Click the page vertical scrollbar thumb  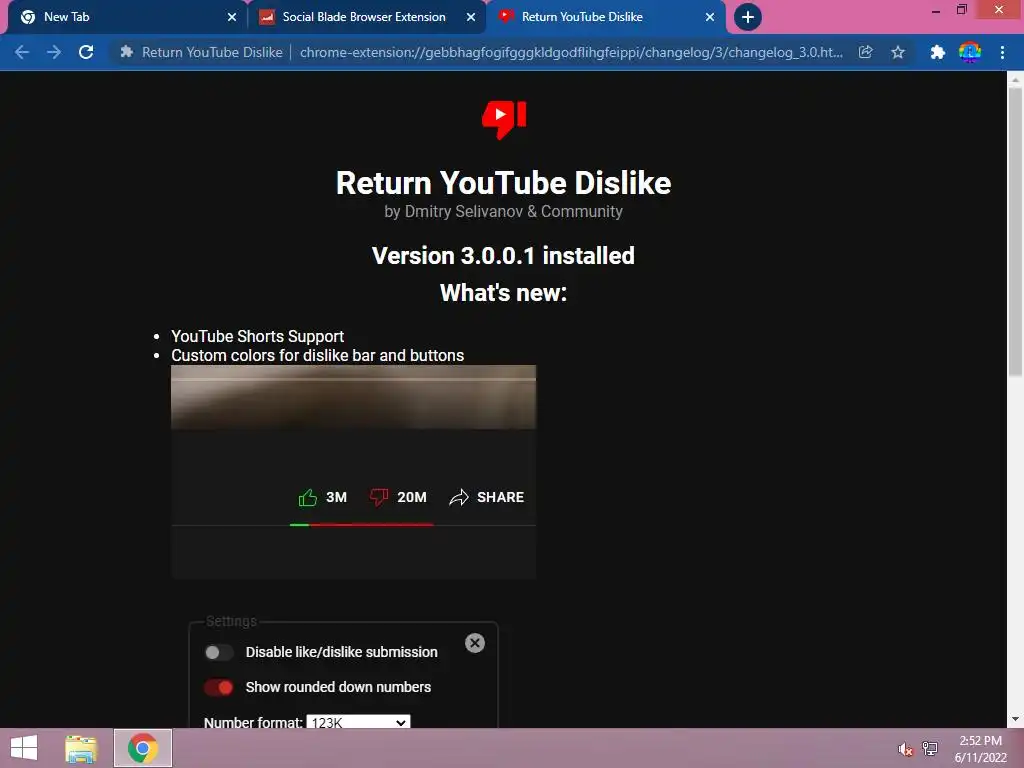[1015, 232]
